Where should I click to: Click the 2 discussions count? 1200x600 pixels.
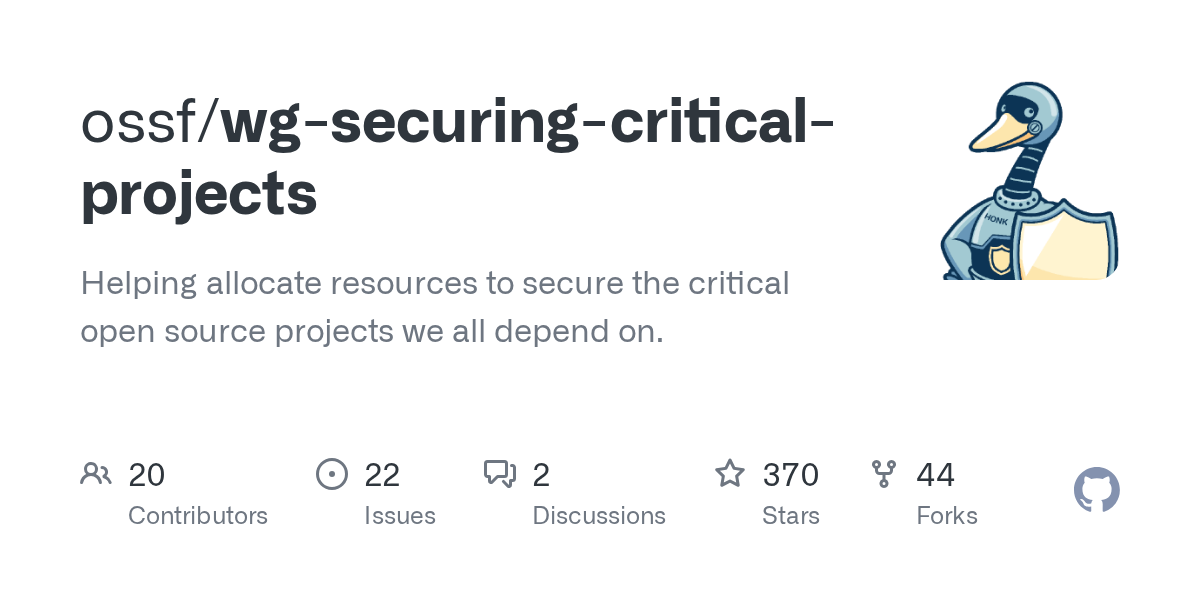pyautogui.click(x=541, y=474)
